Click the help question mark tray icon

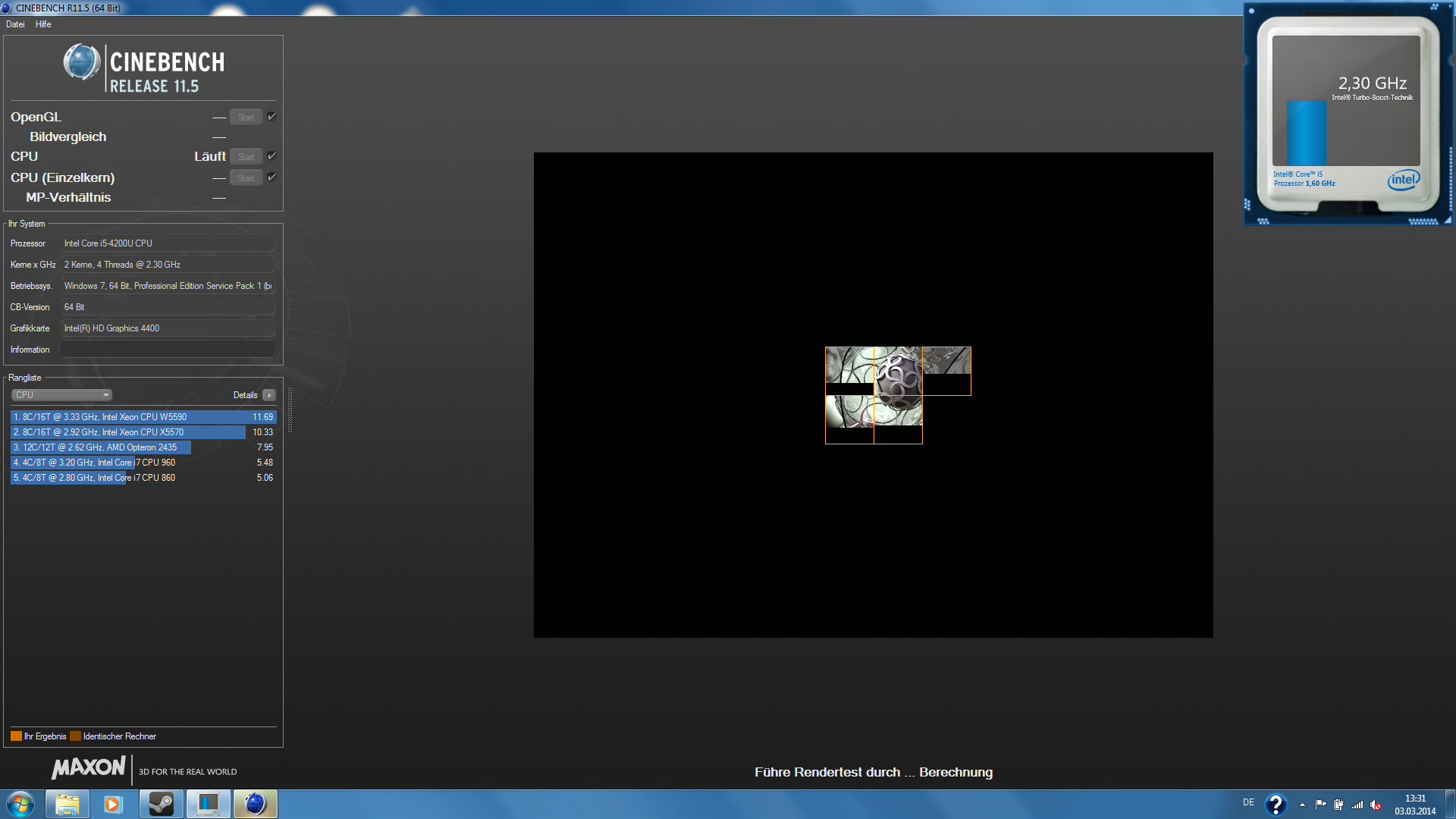pyautogui.click(x=1276, y=804)
